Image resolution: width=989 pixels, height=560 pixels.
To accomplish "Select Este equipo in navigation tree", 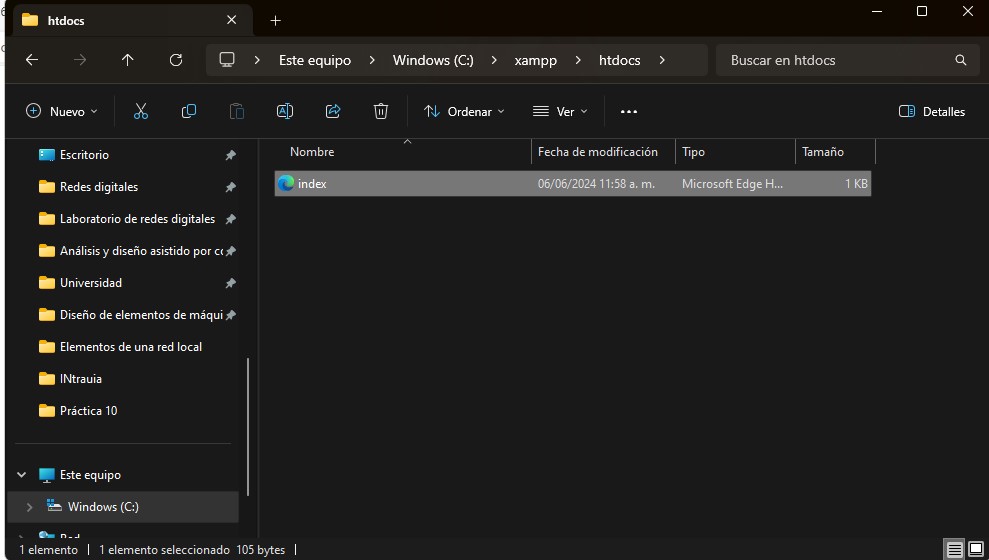I will tap(90, 475).
